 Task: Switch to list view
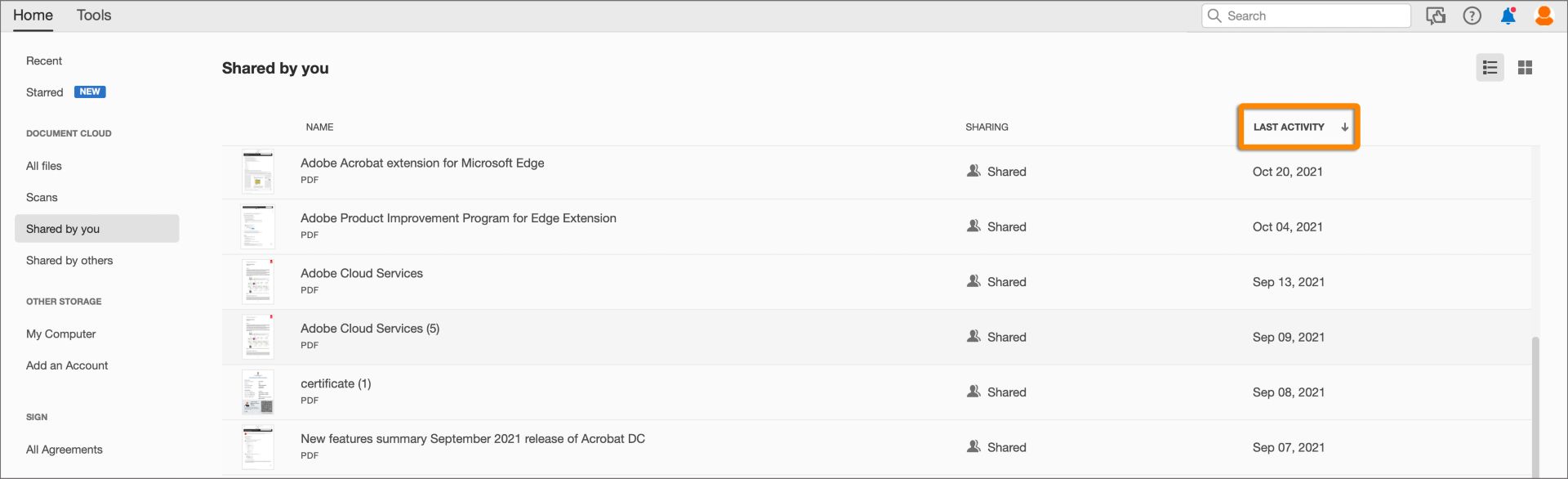point(1490,68)
